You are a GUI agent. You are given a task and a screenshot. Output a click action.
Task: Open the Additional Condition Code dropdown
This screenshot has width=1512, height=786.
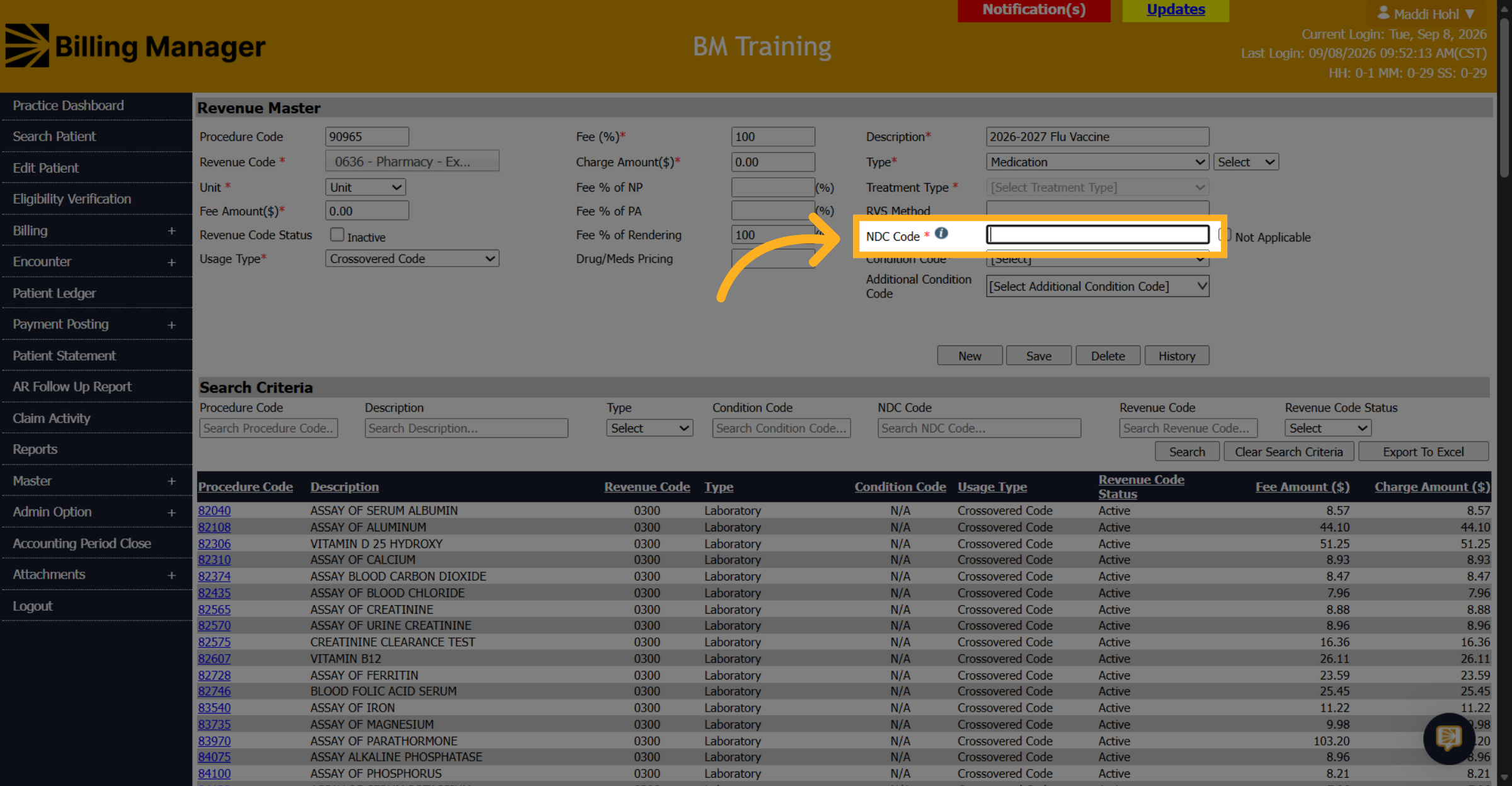coord(1097,286)
